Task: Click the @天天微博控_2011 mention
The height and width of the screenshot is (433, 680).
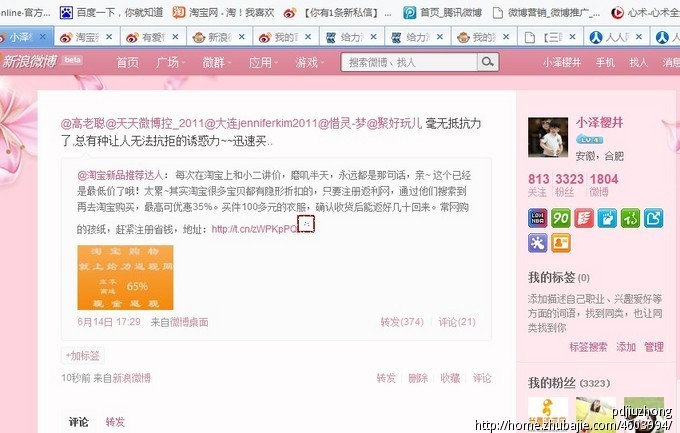Action: click(x=155, y=124)
